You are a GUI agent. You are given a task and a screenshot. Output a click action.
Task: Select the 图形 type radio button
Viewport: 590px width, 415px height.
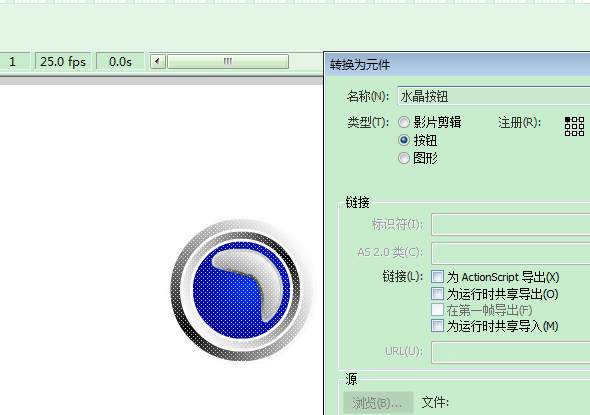(404, 158)
